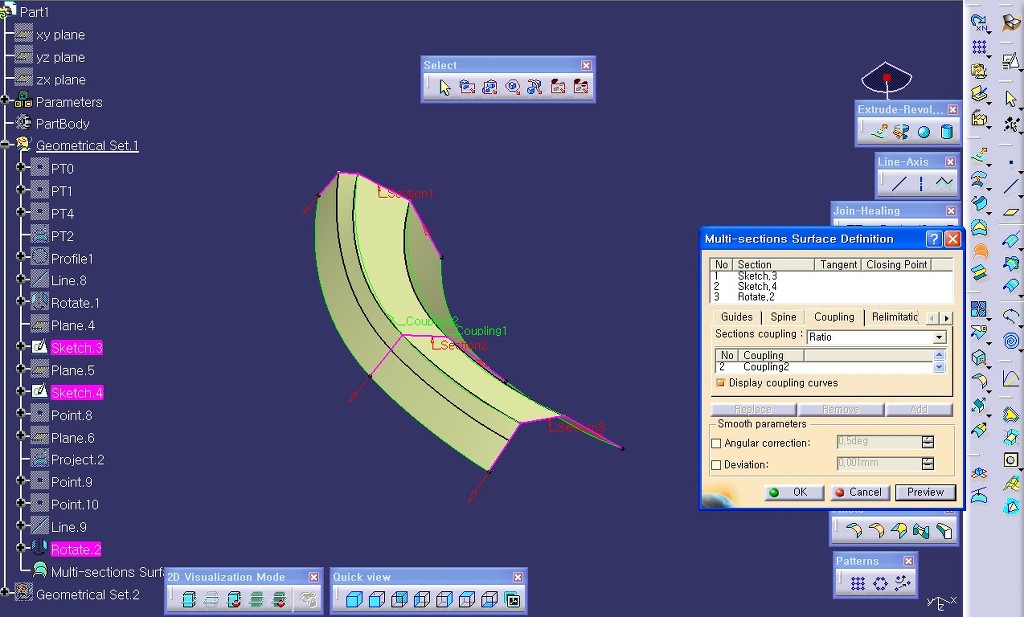Enable the Angular correction checkbox

point(715,443)
